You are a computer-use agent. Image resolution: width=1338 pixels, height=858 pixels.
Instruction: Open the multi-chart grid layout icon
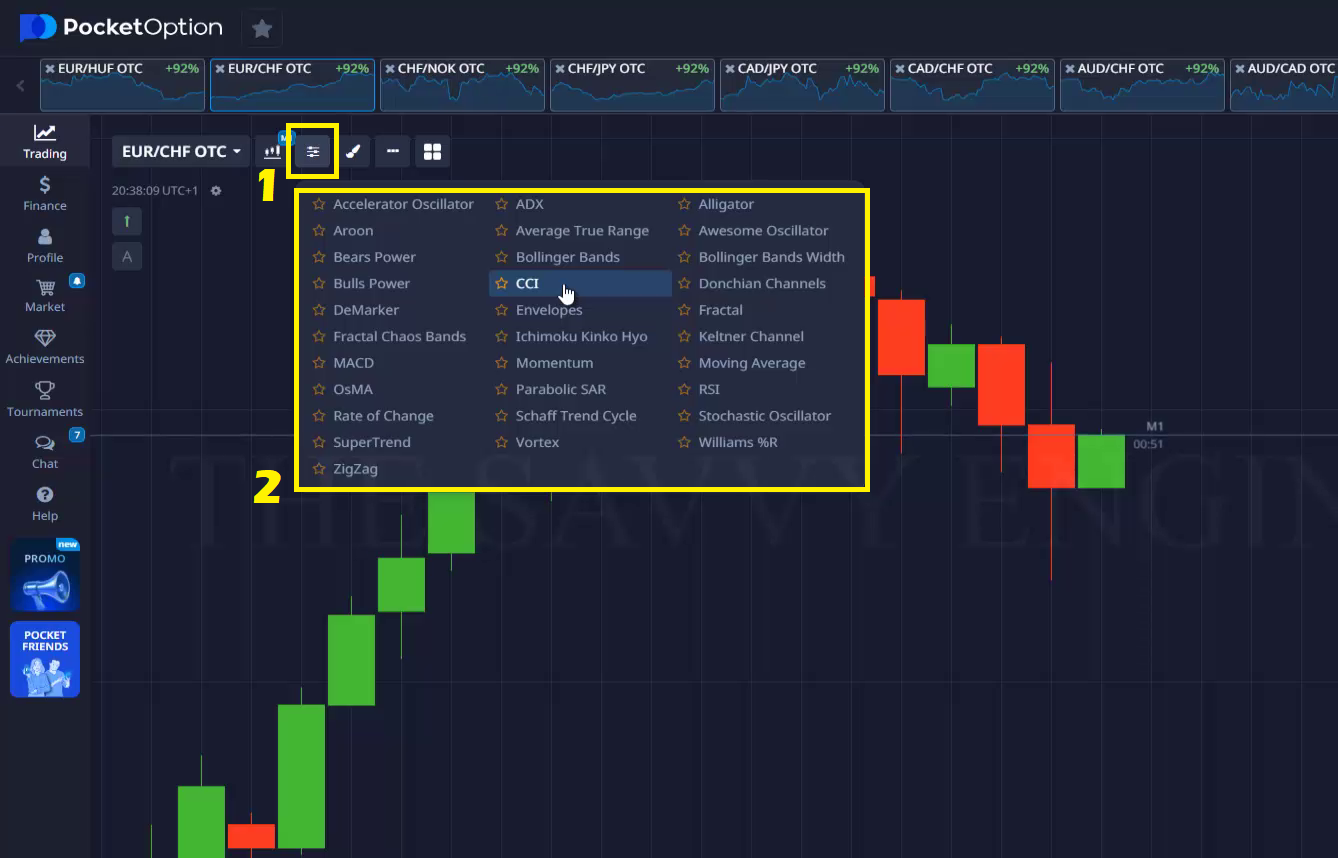432,152
